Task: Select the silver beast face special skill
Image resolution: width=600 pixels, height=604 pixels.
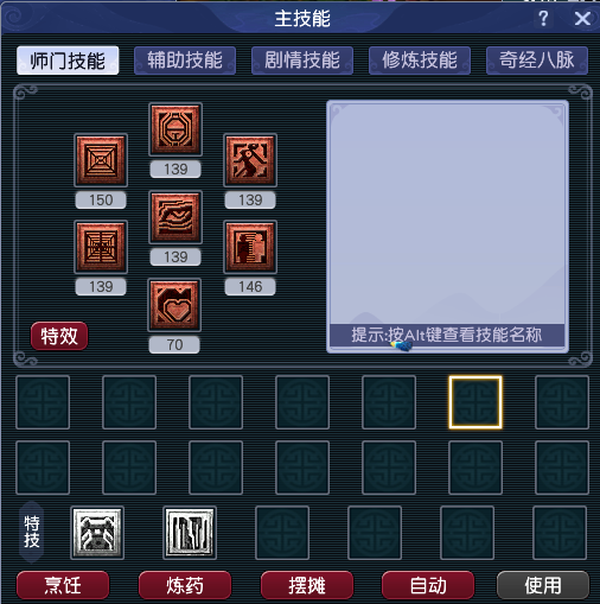Action: (97, 533)
